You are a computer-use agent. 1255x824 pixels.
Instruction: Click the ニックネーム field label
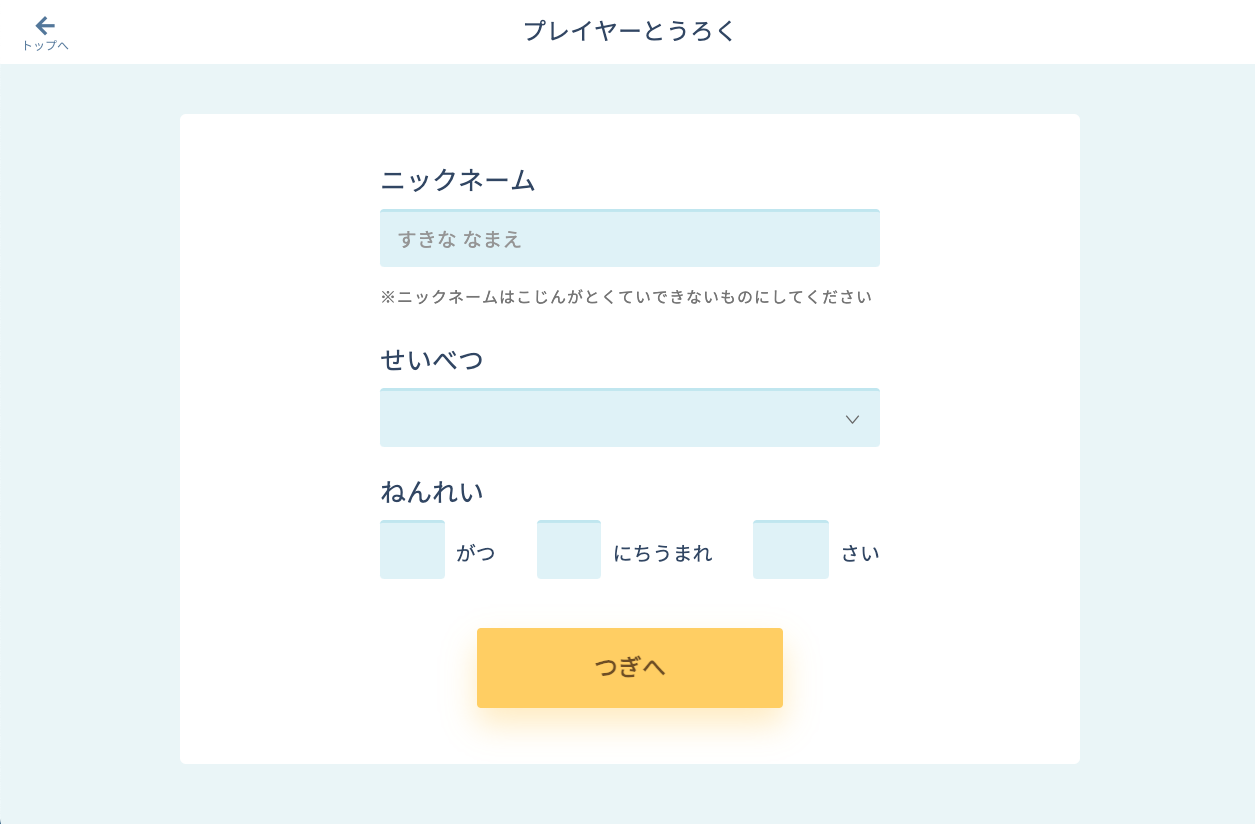[458, 181]
